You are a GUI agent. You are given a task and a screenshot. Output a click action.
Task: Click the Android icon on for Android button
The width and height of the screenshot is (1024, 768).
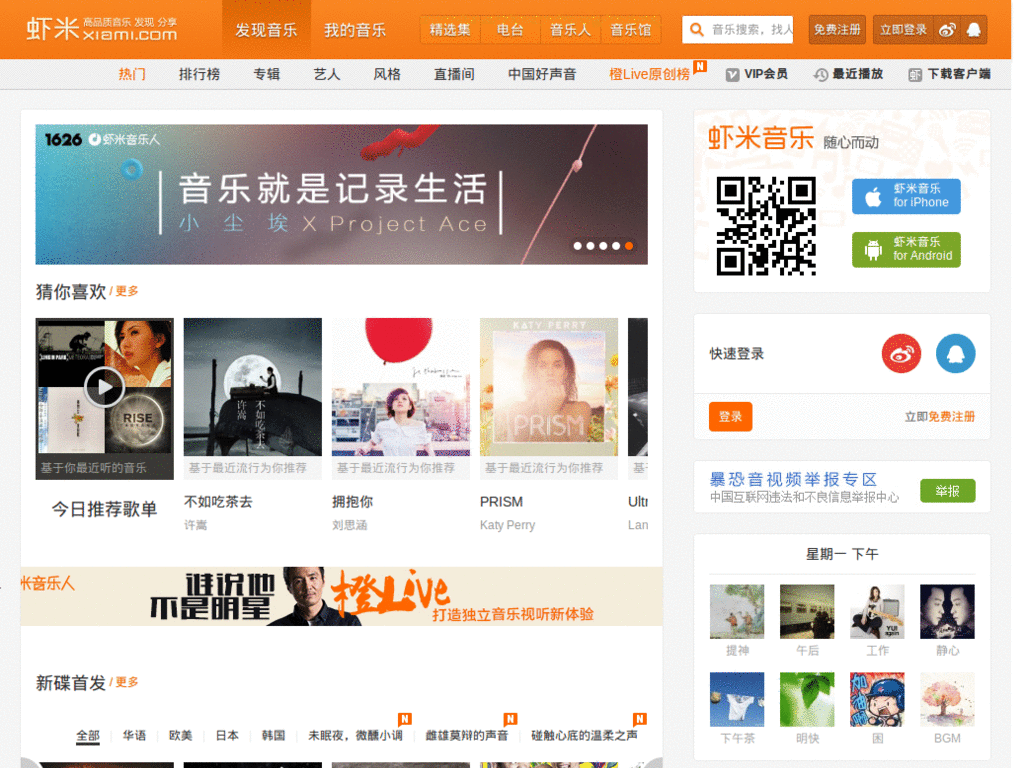[x=872, y=250]
